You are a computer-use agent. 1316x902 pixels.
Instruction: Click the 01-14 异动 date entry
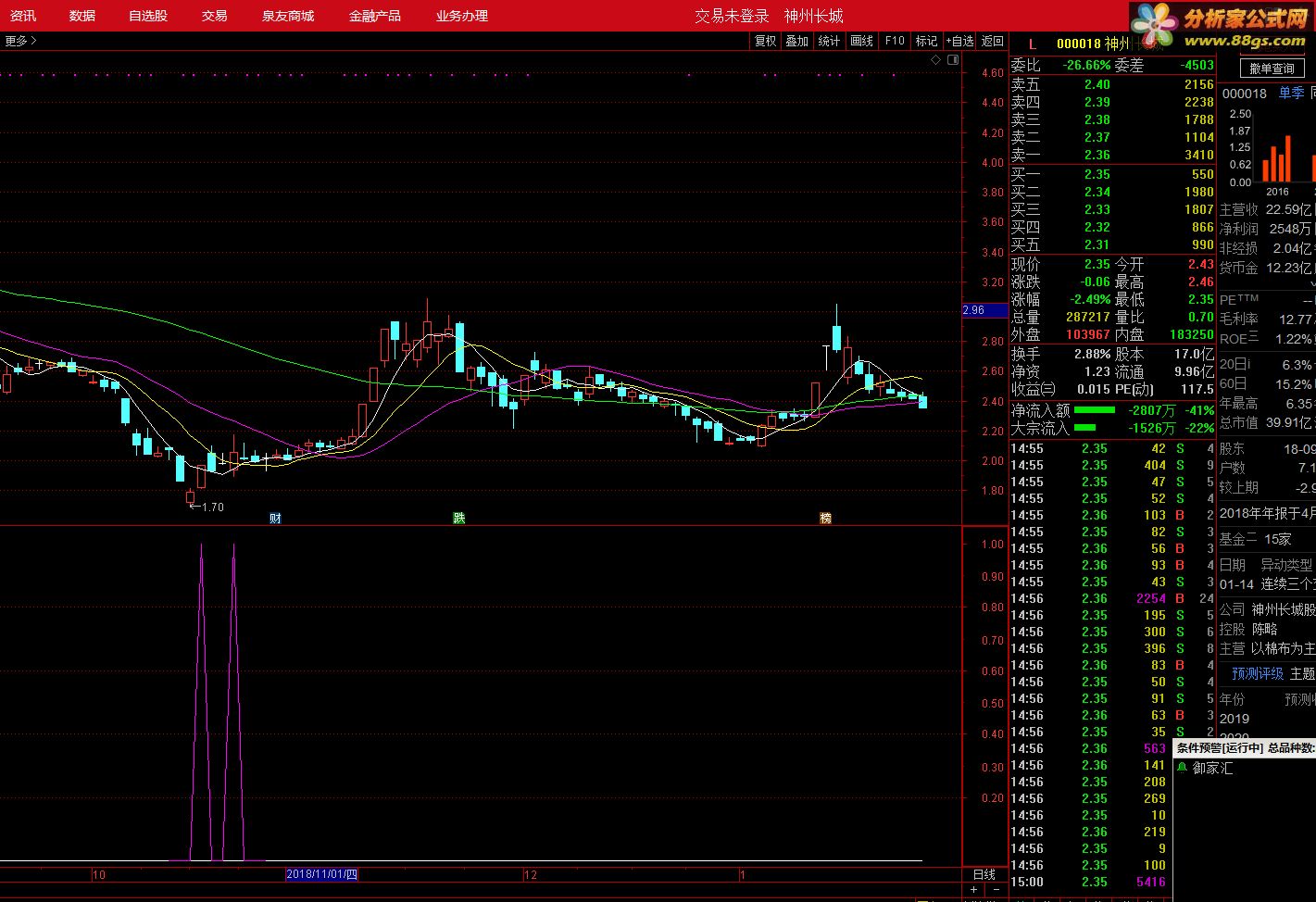click(1236, 584)
